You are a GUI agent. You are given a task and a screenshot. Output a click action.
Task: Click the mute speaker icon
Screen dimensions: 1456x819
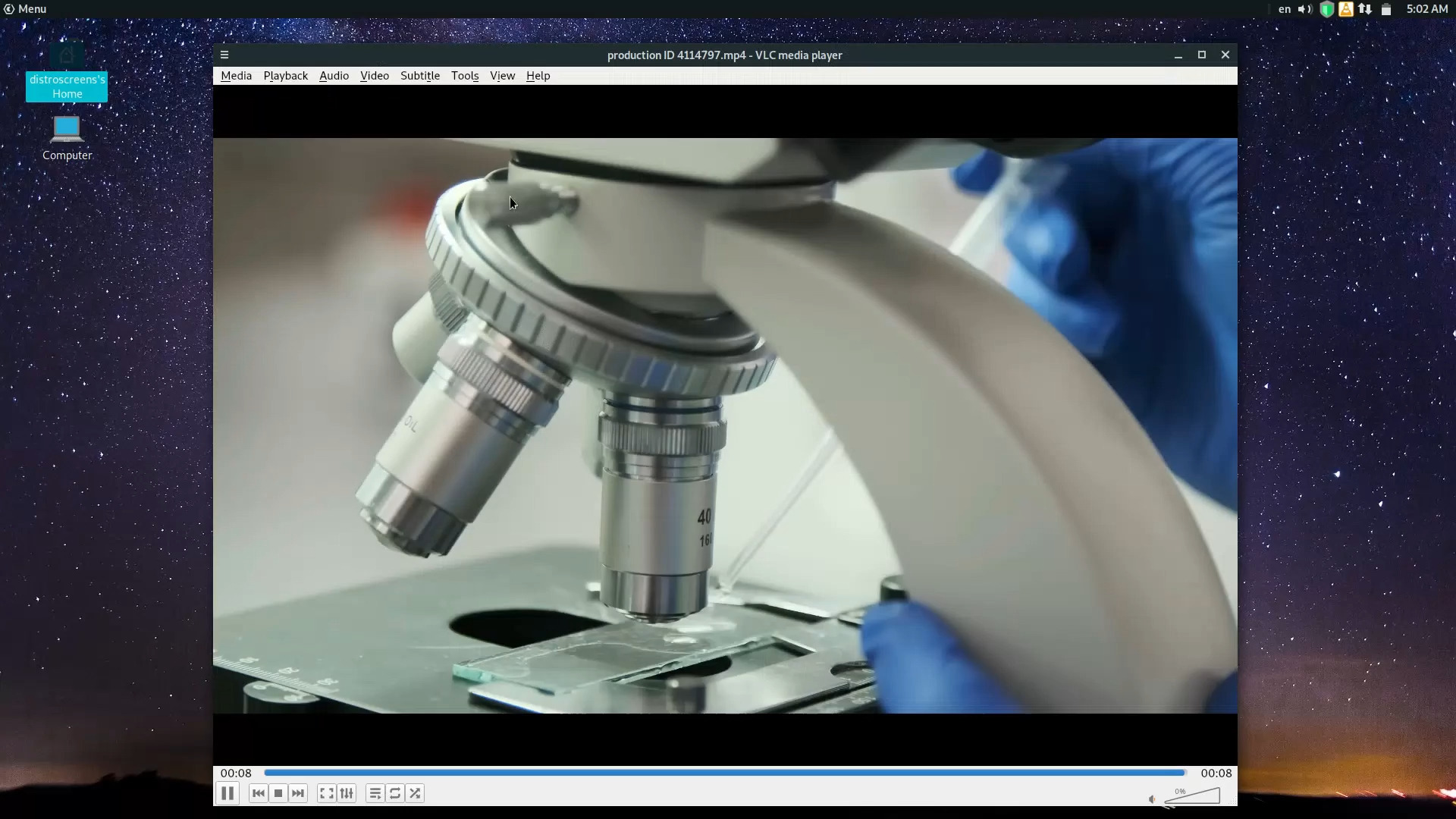click(1152, 799)
